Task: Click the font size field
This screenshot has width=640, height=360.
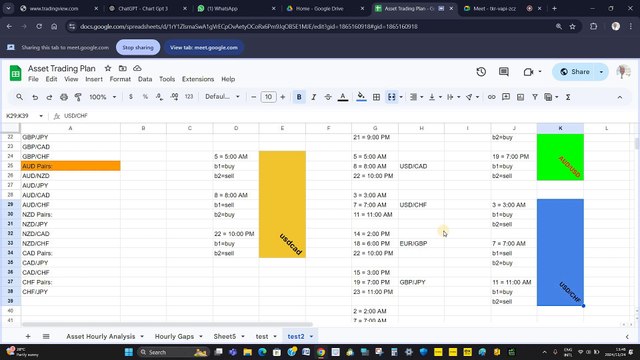Action: tap(268, 97)
